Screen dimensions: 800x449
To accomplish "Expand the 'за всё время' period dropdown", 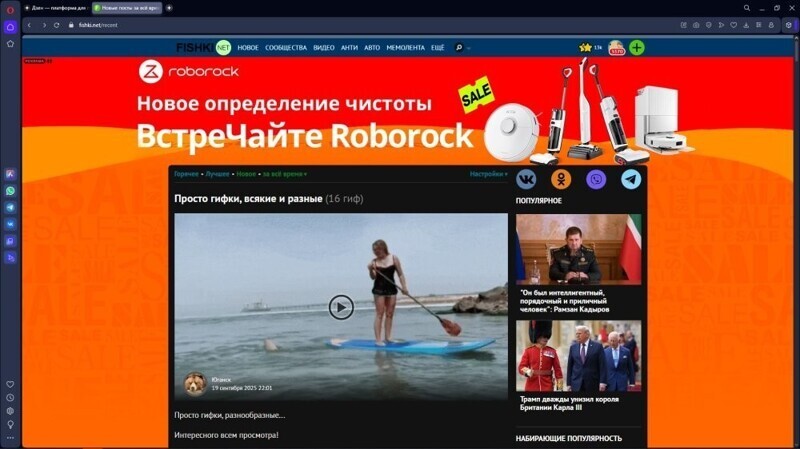I will [x=284, y=174].
